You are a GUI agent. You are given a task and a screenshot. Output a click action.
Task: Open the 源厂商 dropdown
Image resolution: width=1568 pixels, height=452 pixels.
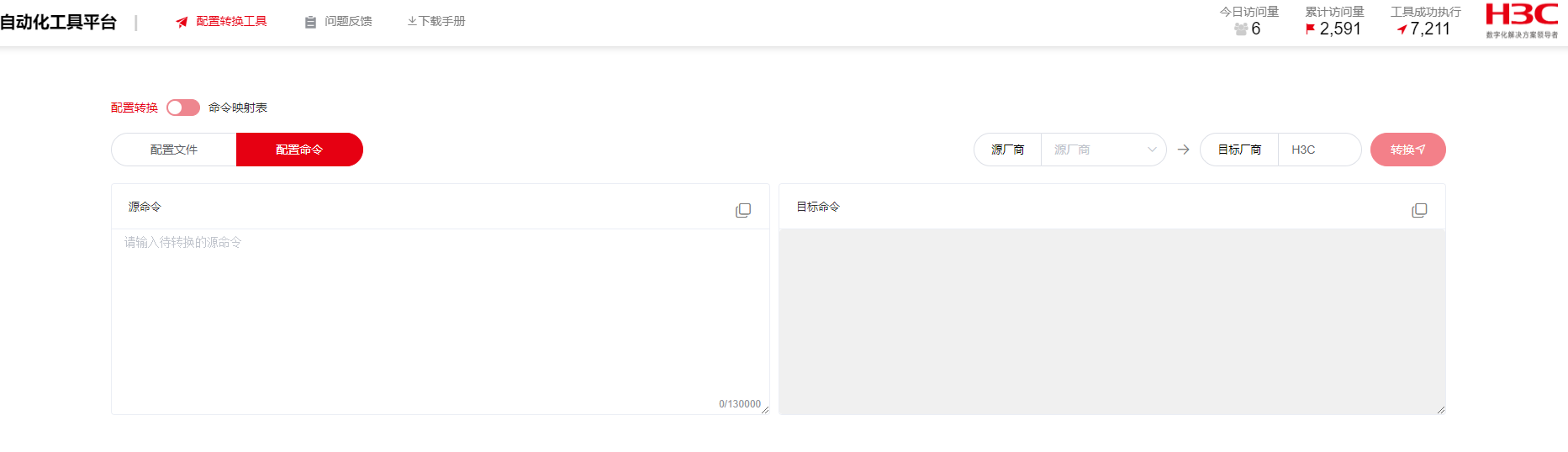[1093, 150]
